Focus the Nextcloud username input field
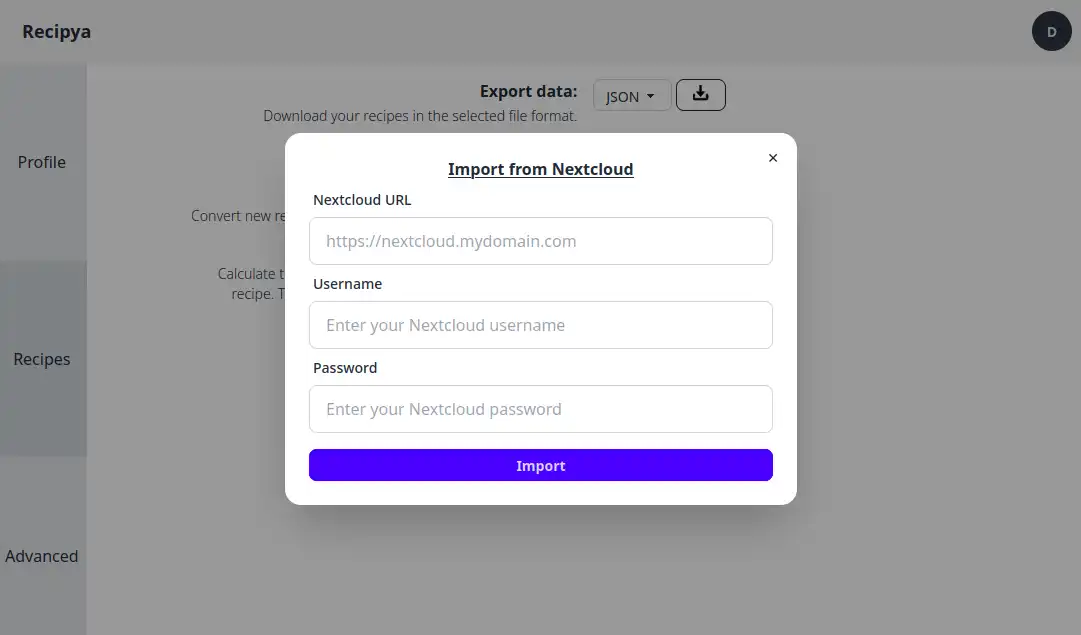 (540, 325)
